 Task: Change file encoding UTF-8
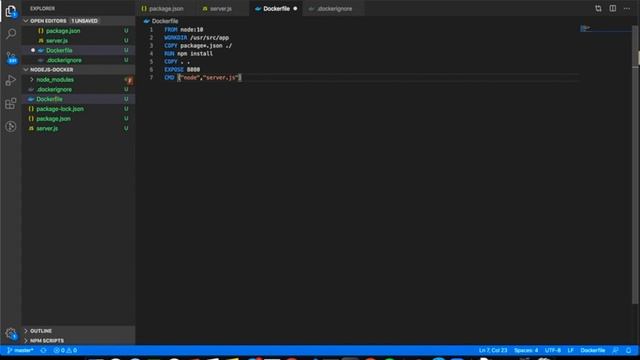(x=553, y=350)
